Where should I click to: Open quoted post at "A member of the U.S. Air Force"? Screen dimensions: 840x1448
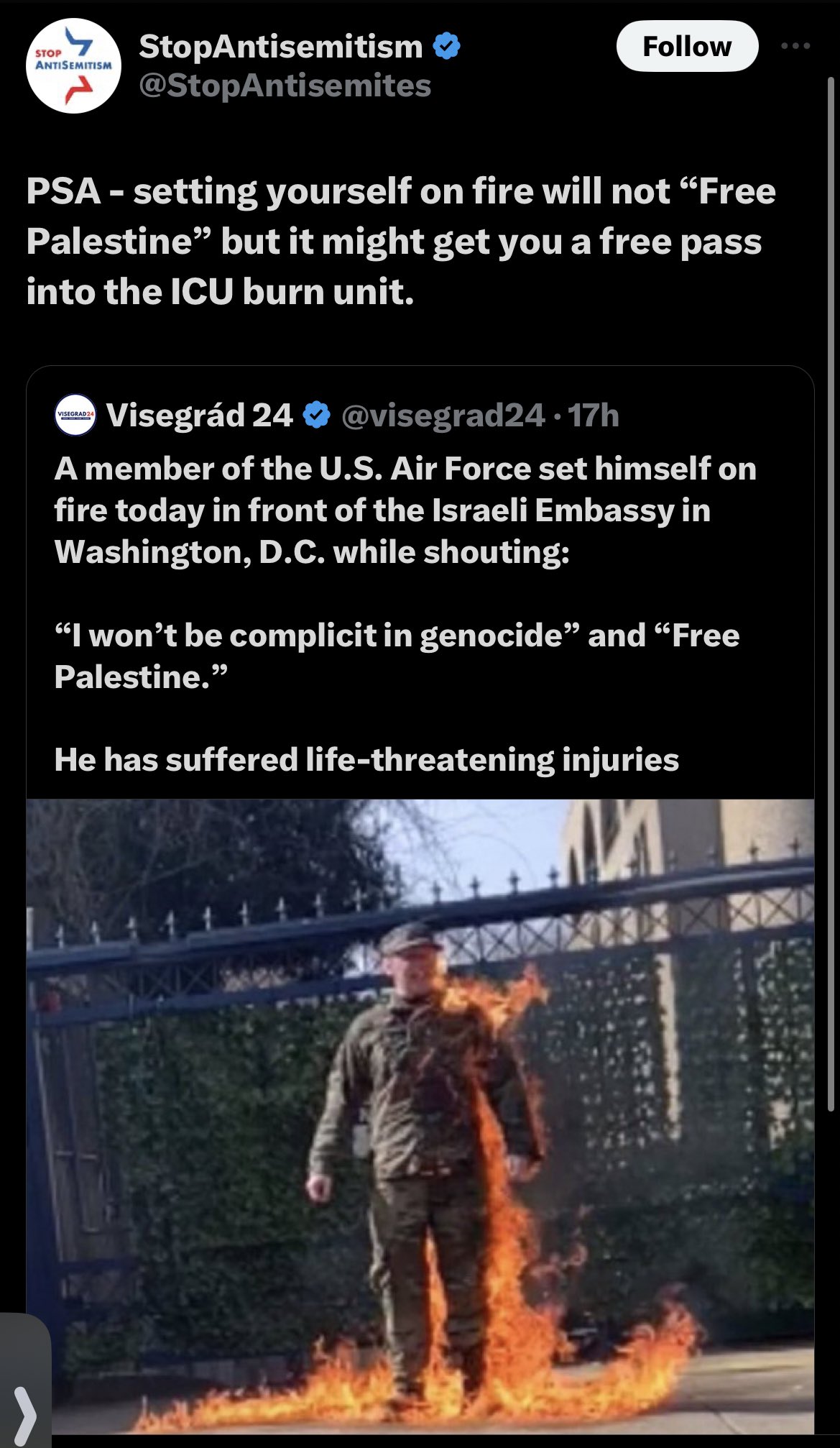pyautogui.click(x=406, y=510)
